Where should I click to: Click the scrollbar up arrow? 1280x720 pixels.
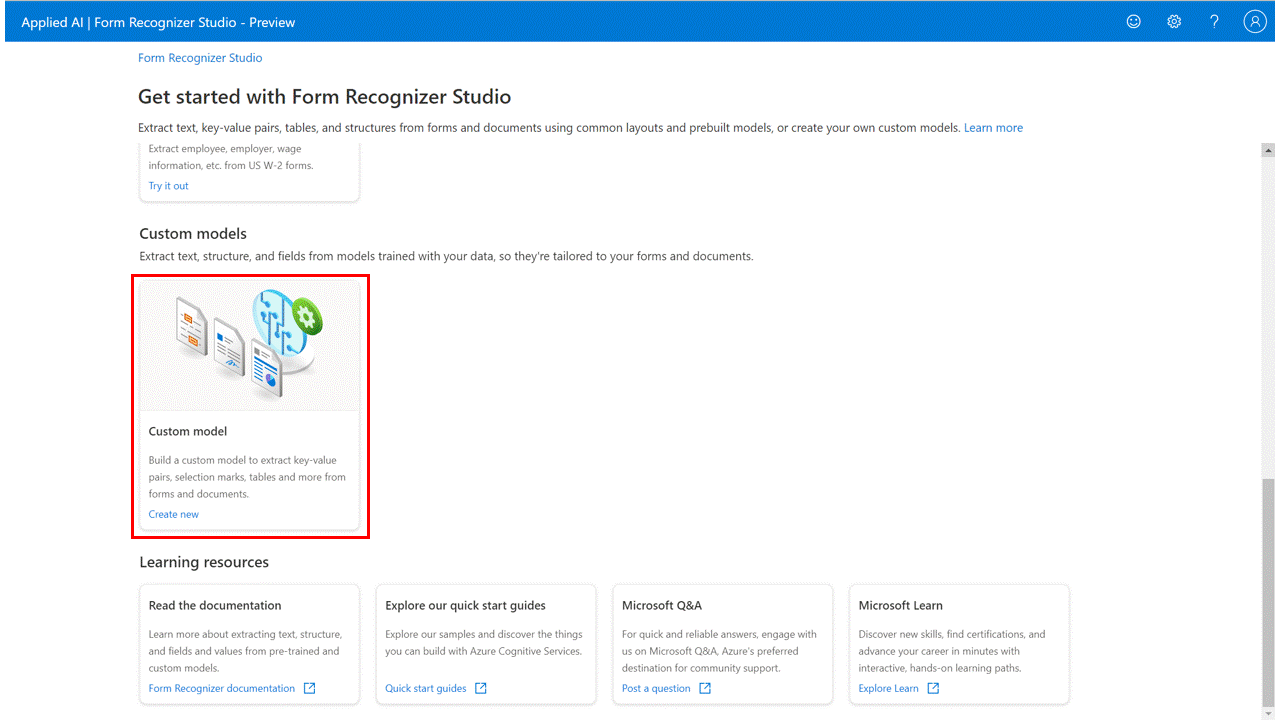tap(1268, 151)
